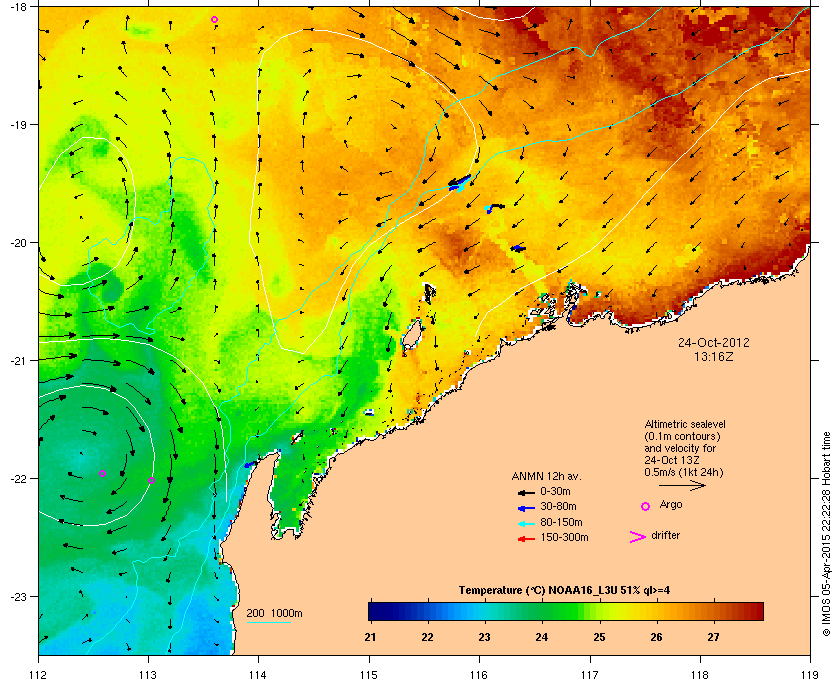Click the colorbar tick label '25'
The image size is (840, 680).
[x=599, y=637]
